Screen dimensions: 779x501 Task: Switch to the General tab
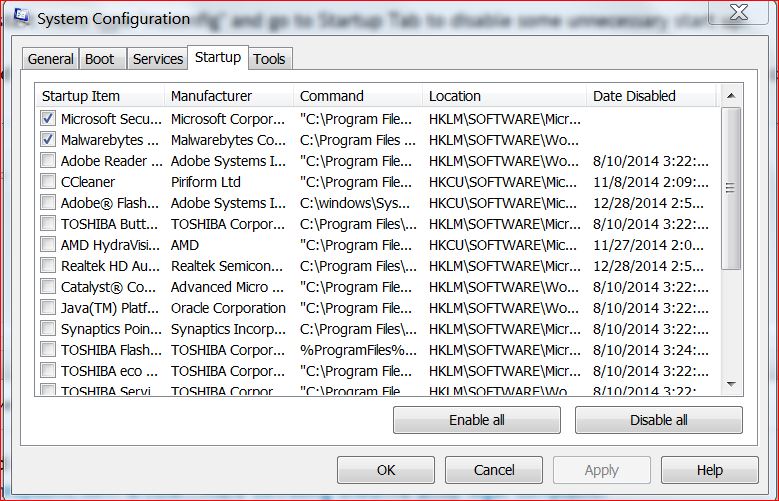point(50,59)
